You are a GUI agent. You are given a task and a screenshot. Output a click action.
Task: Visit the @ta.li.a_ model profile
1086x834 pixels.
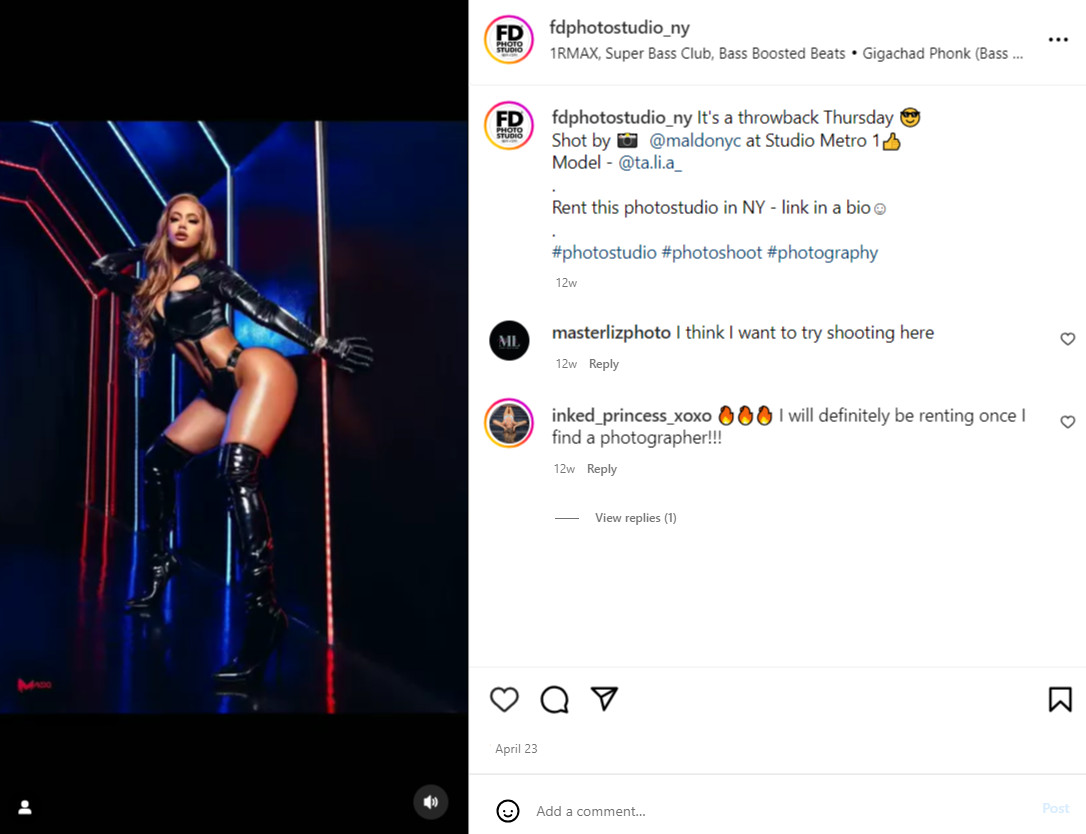point(650,163)
